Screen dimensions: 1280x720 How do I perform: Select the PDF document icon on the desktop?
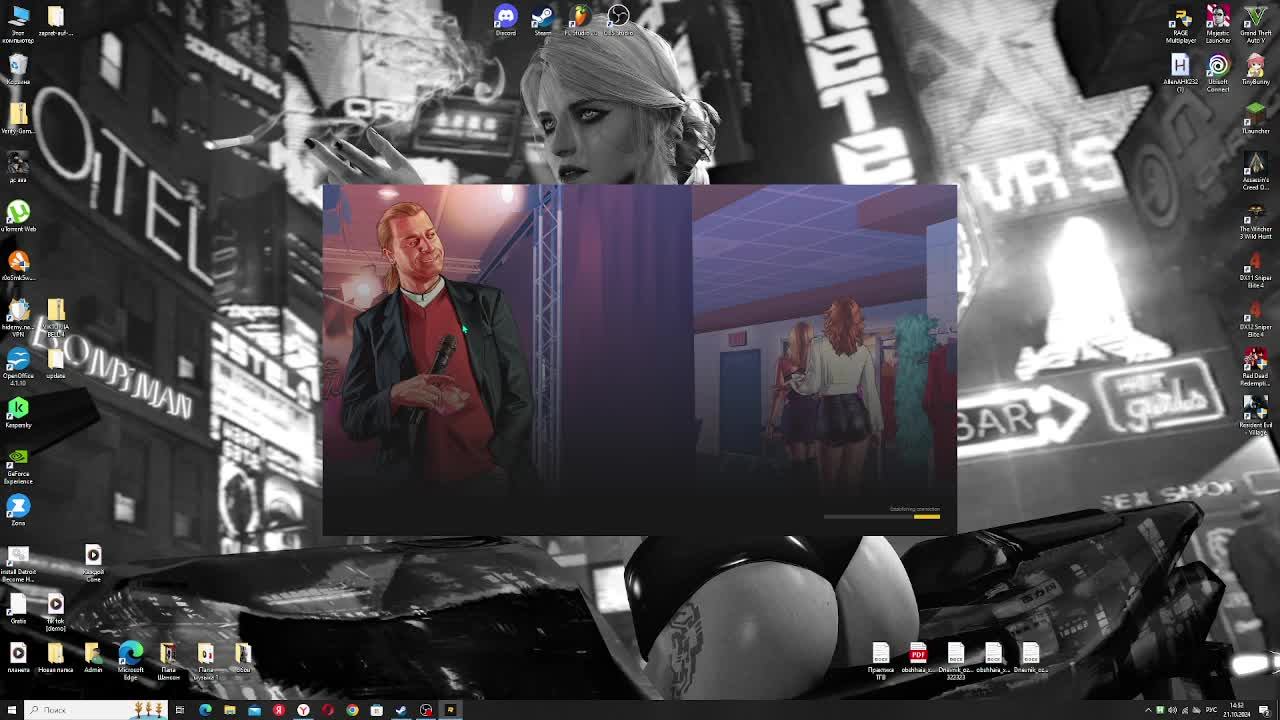(918, 657)
